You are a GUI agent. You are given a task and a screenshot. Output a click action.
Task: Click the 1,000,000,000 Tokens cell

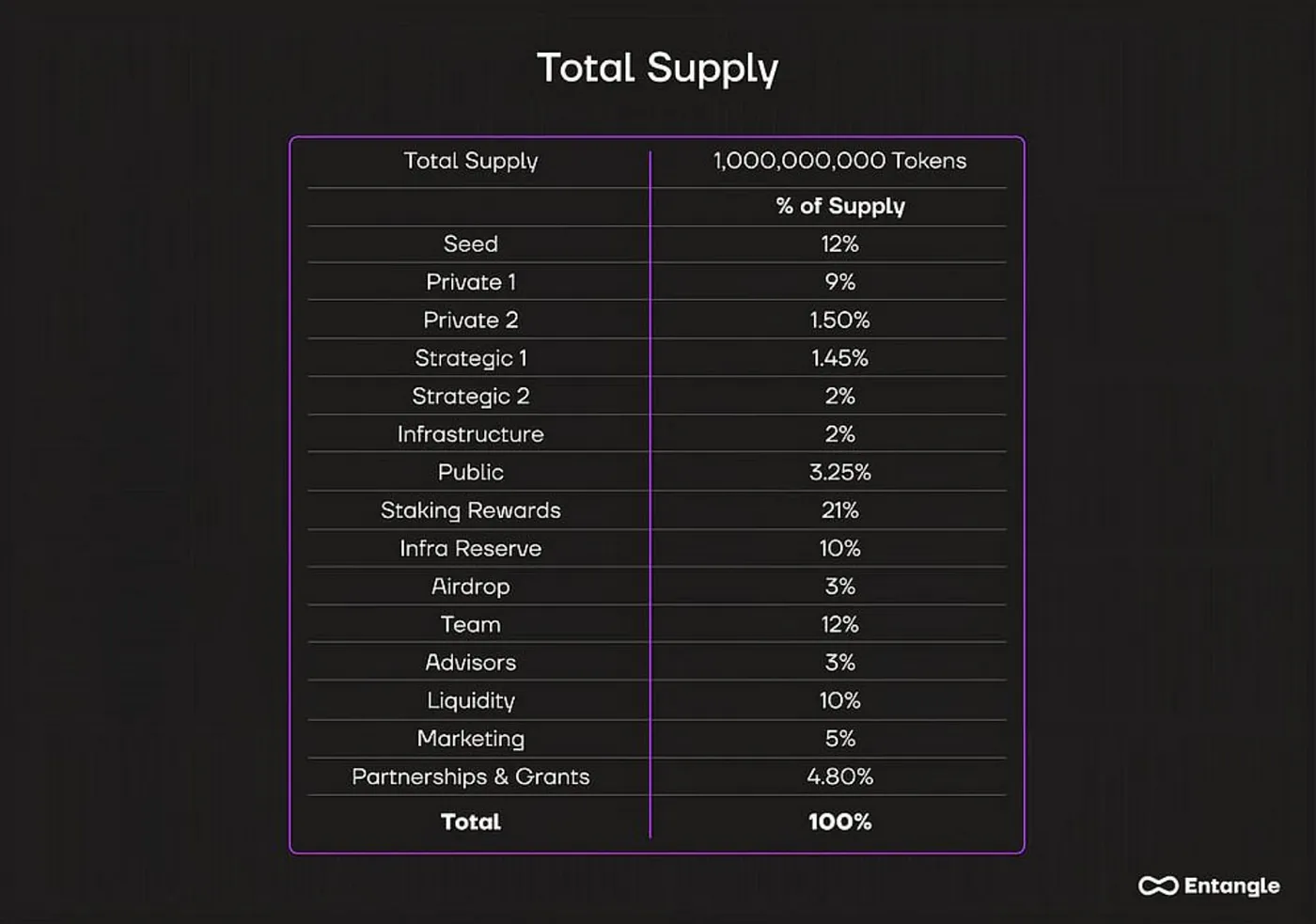839,161
